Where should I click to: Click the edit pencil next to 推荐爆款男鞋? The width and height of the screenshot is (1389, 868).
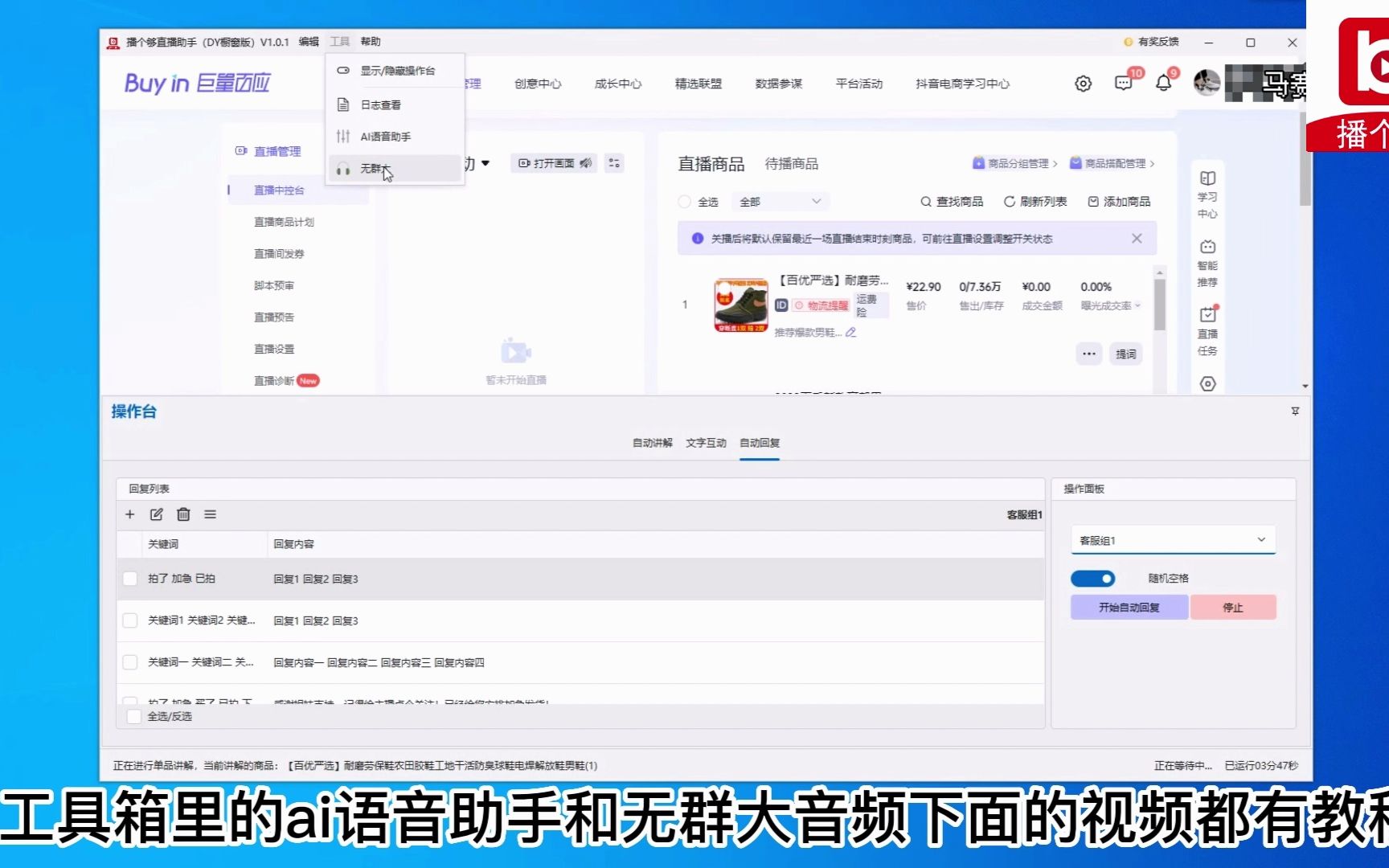click(x=851, y=333)
